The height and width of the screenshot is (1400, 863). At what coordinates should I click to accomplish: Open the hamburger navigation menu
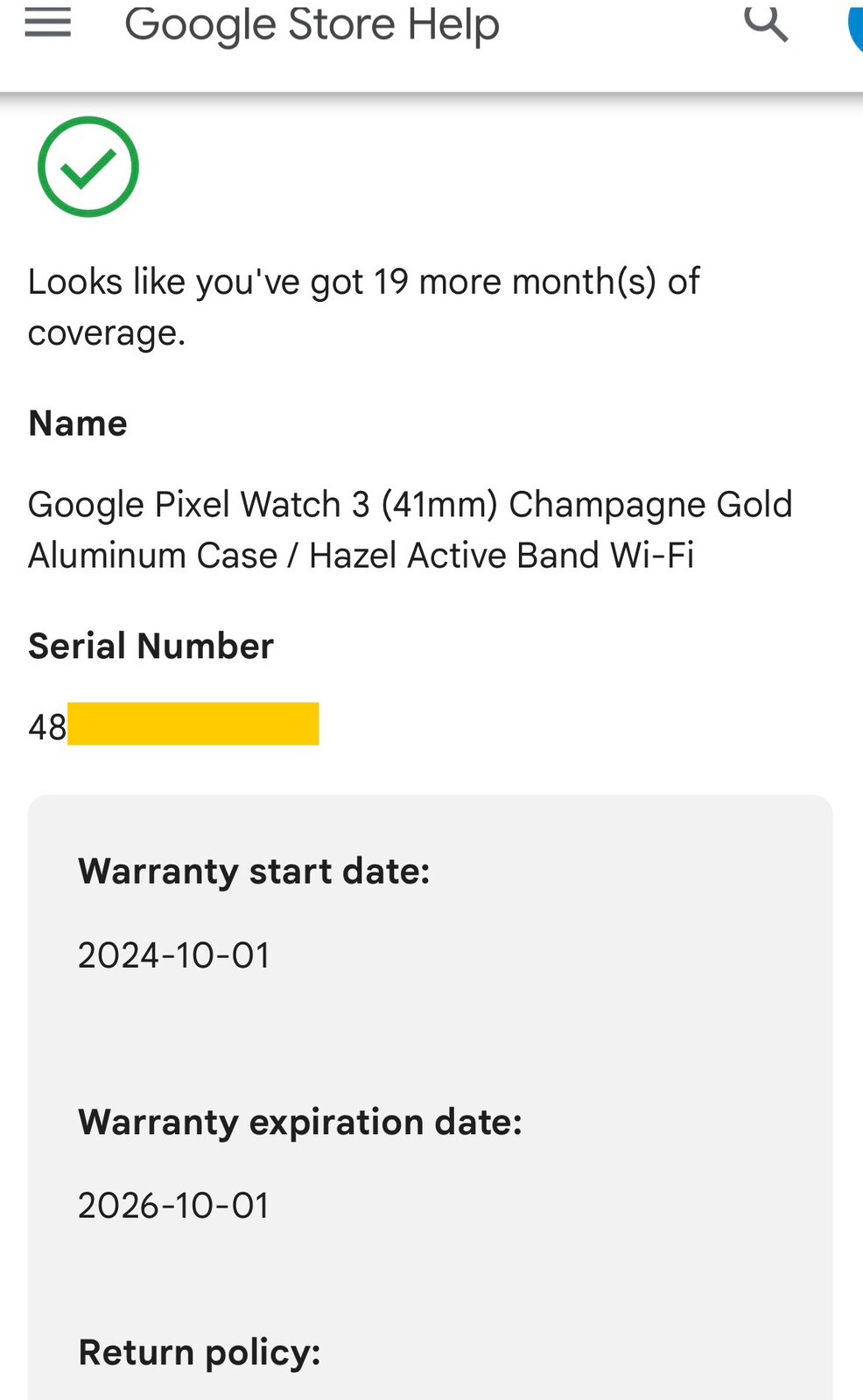pyautogui.click(x=47, y=23)
